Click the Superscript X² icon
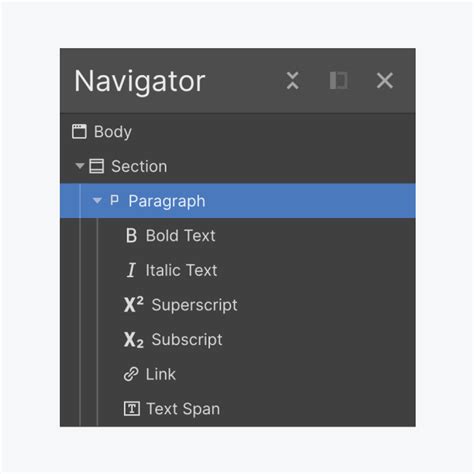Screen dimensions: 474x474 pos(134,304)
